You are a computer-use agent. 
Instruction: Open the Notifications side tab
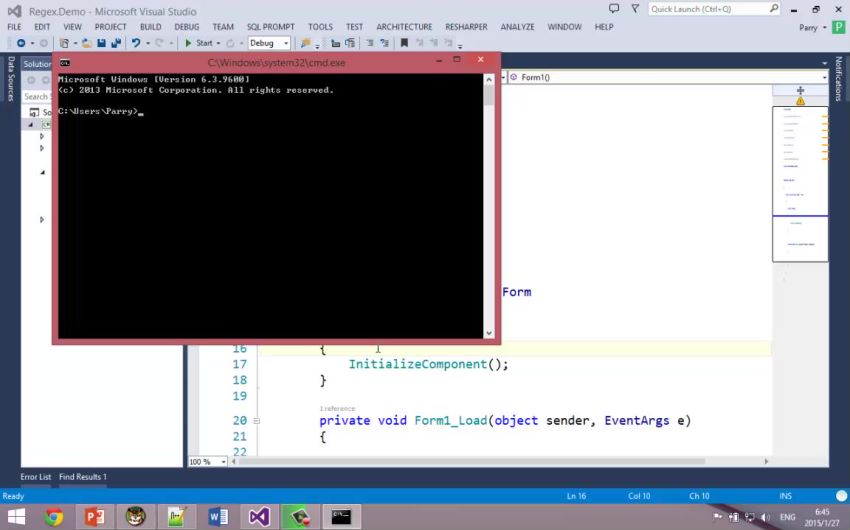tap(838, 79)
